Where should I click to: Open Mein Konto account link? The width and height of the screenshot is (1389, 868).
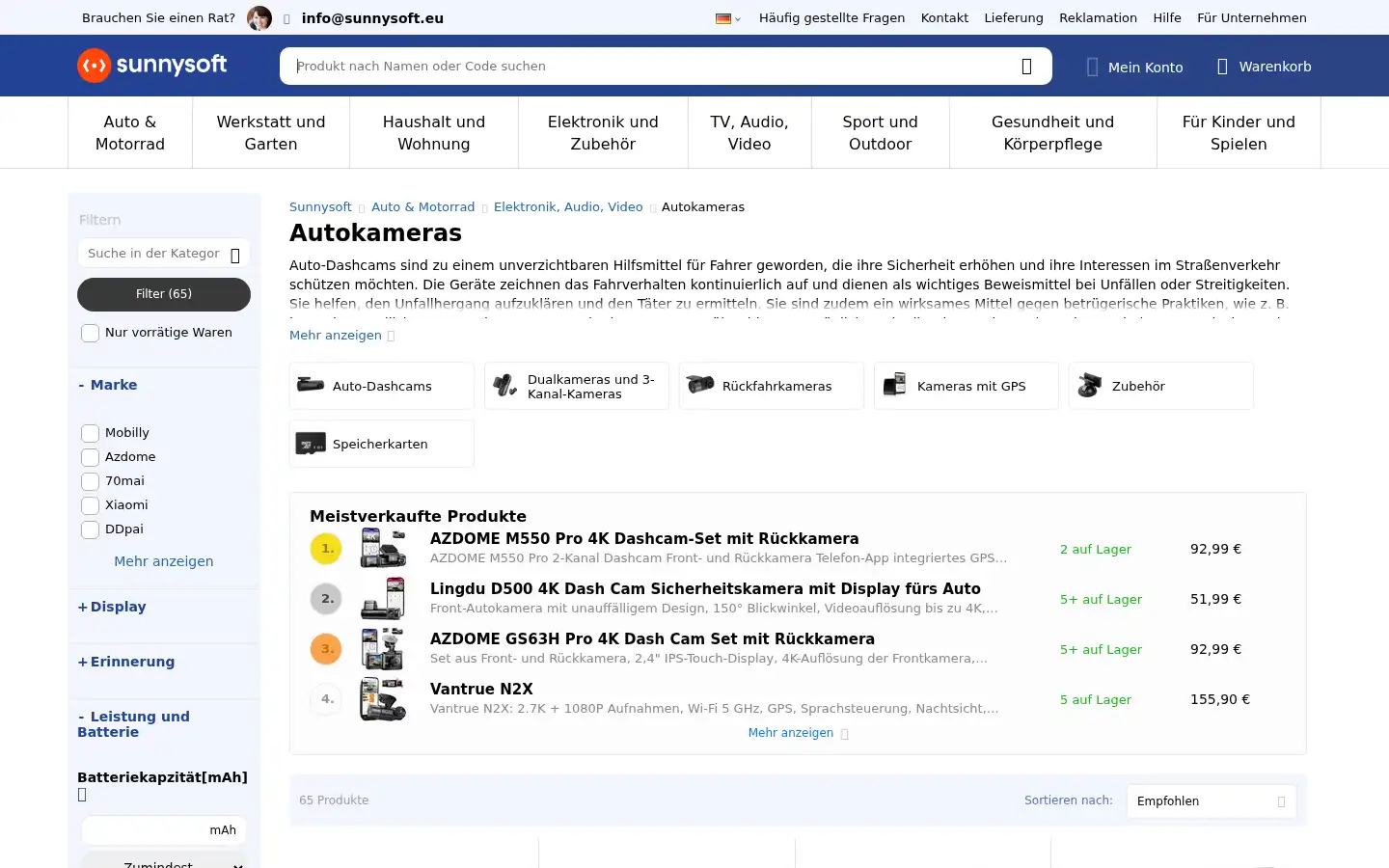[1134, 67]
